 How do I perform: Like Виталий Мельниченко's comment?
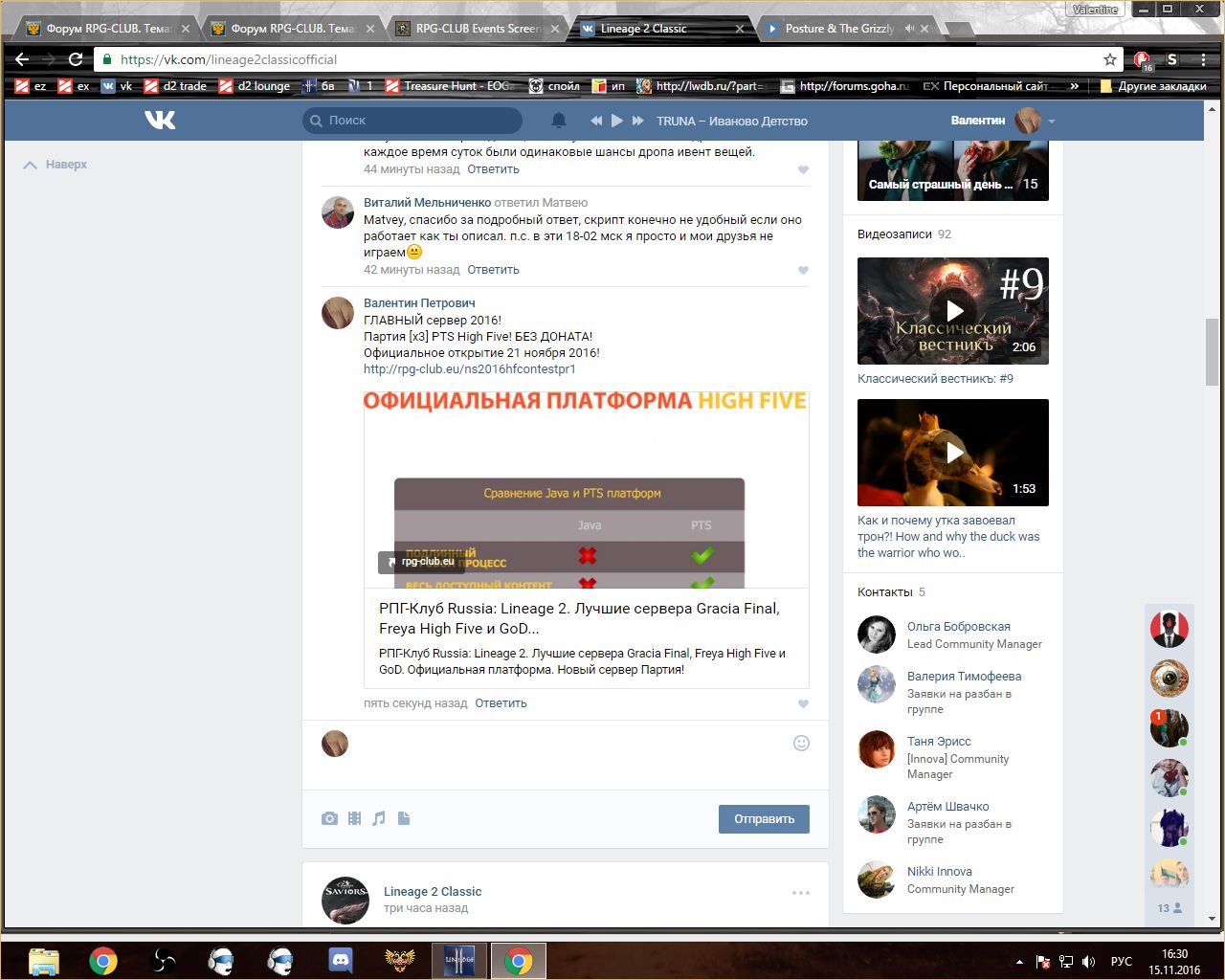pyautogui.click(x=803, y=271)
